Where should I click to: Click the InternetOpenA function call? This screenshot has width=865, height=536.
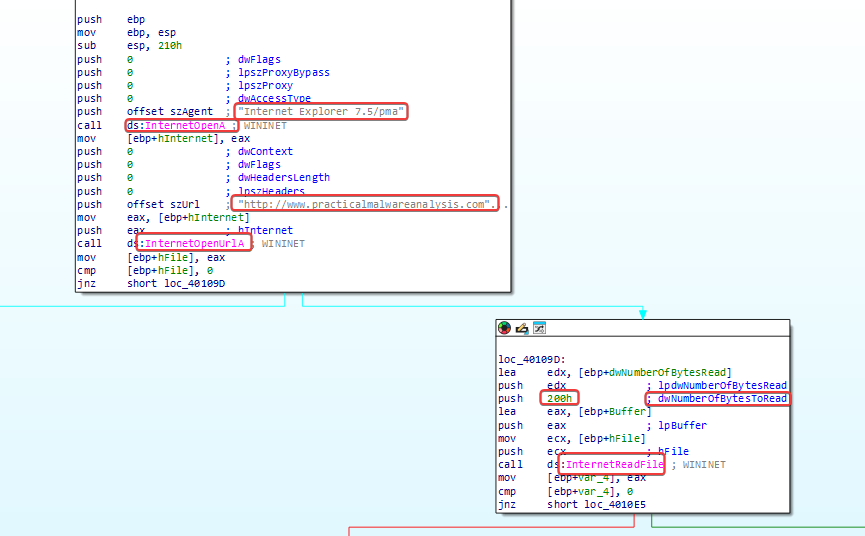pyautogui.click(x=185, y=125)
